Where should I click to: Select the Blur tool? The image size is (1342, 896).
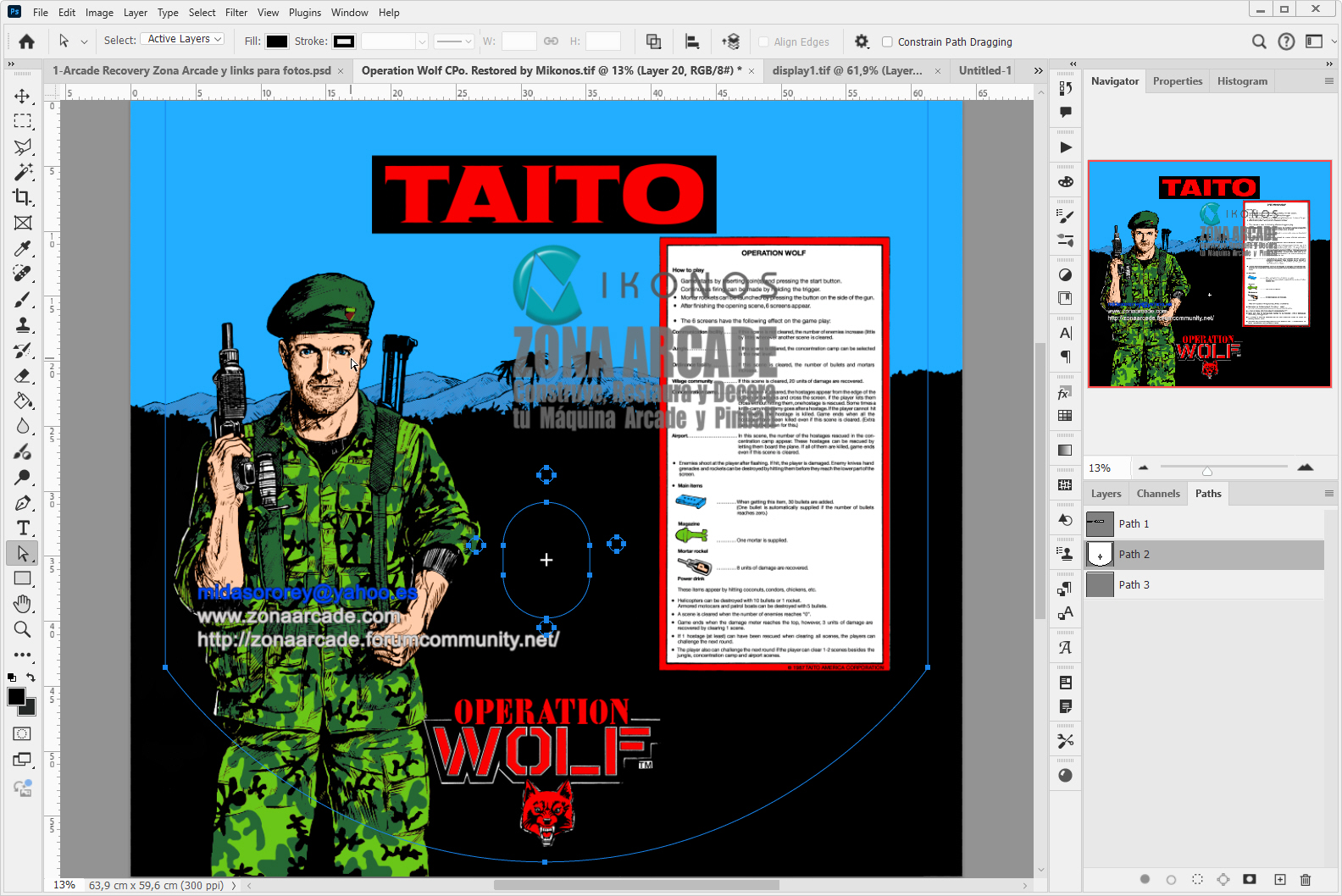[23, 427]
